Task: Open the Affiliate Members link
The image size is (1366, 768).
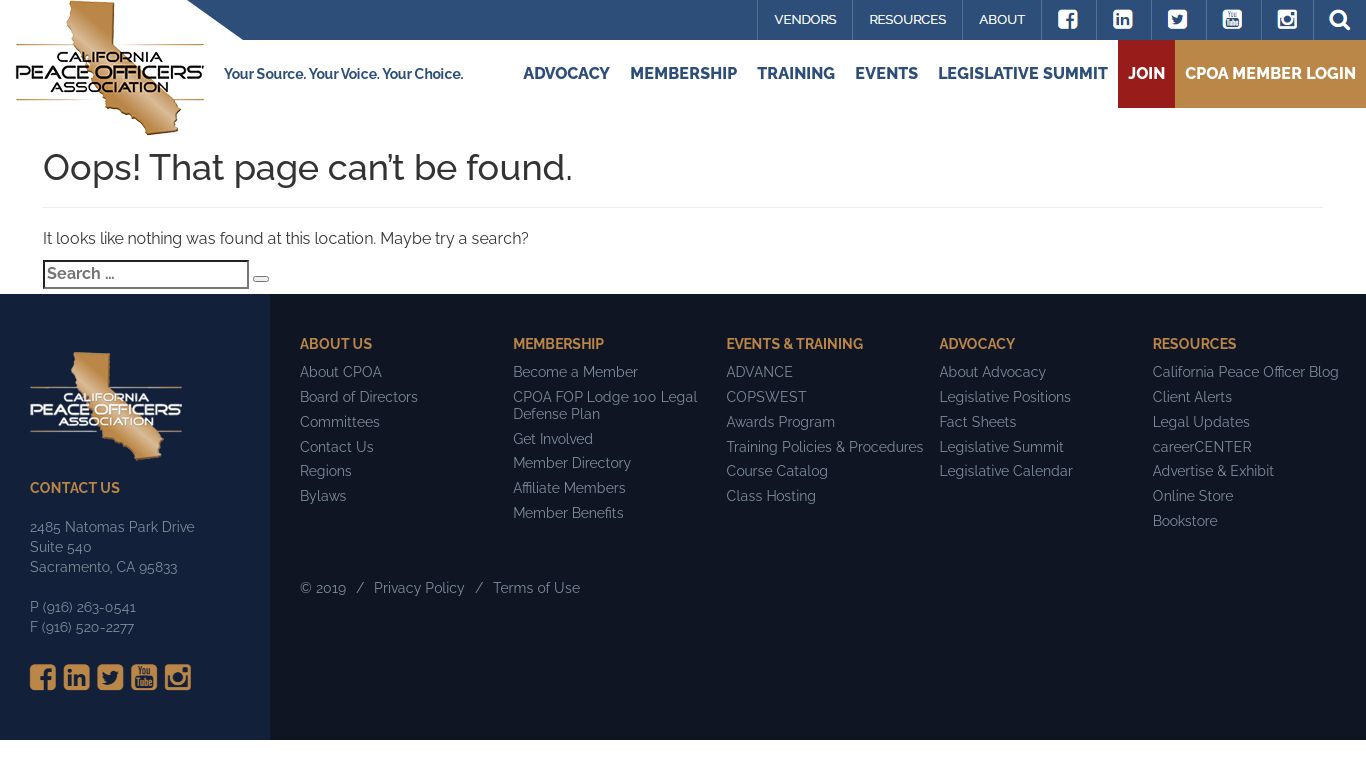Action: pyautogui.click(x=569, y=488)
